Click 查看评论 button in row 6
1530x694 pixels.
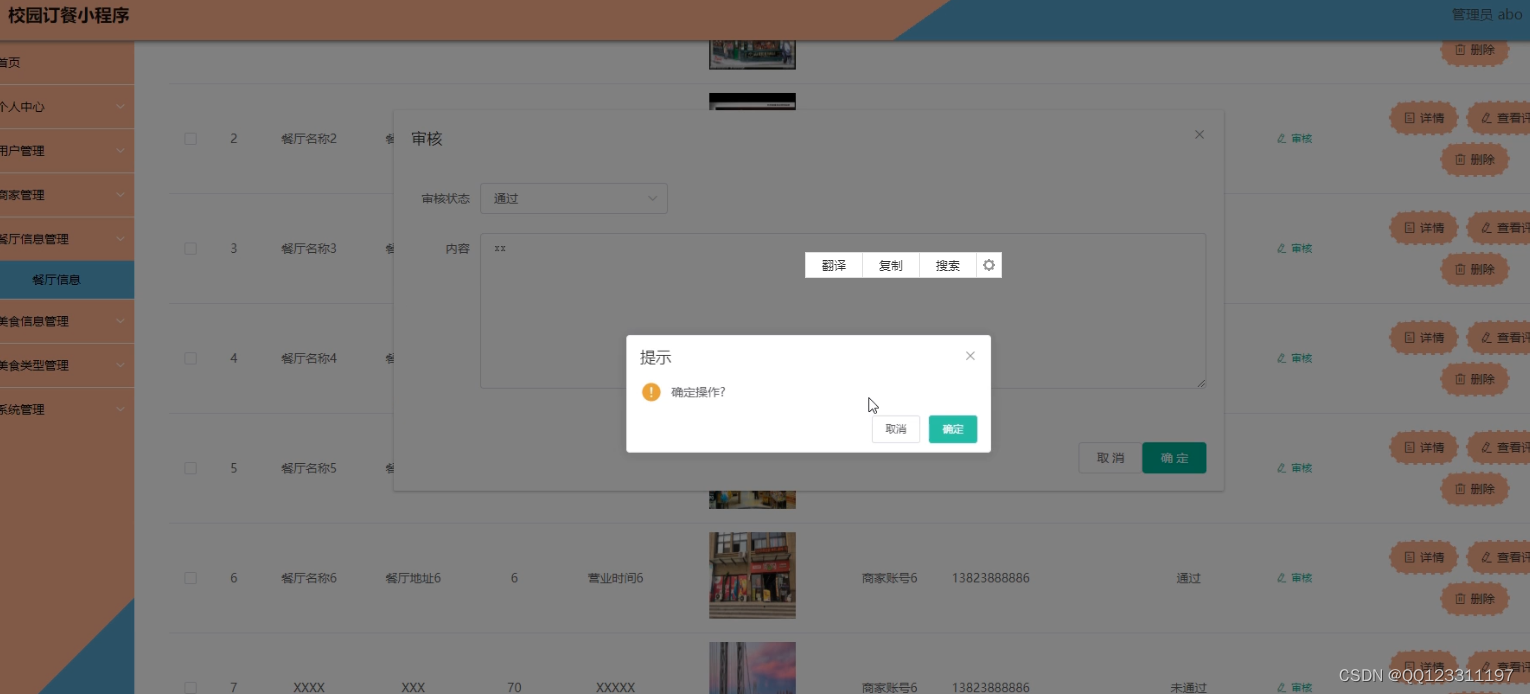[x=1499, y=557]
